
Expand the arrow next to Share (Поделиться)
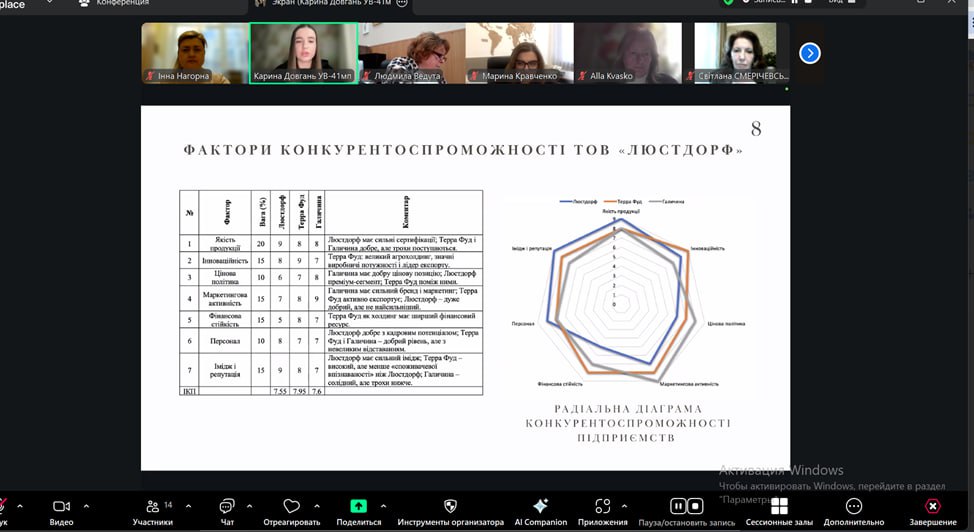click(386, 506)
